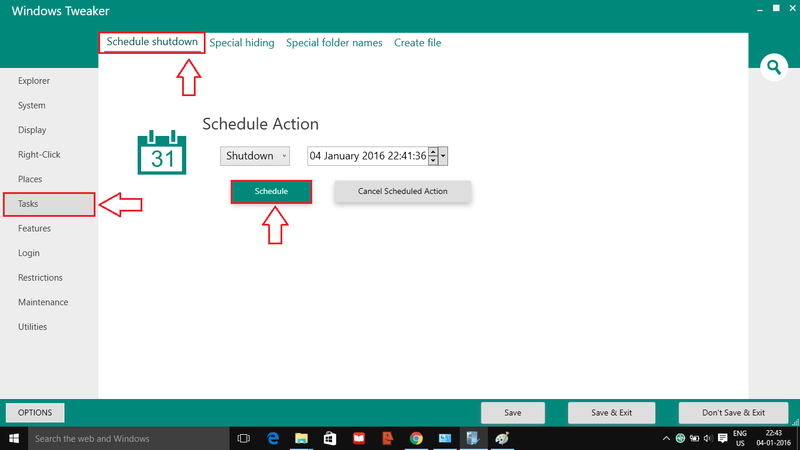Open the Shutdown action dropdown

[255, 156]
